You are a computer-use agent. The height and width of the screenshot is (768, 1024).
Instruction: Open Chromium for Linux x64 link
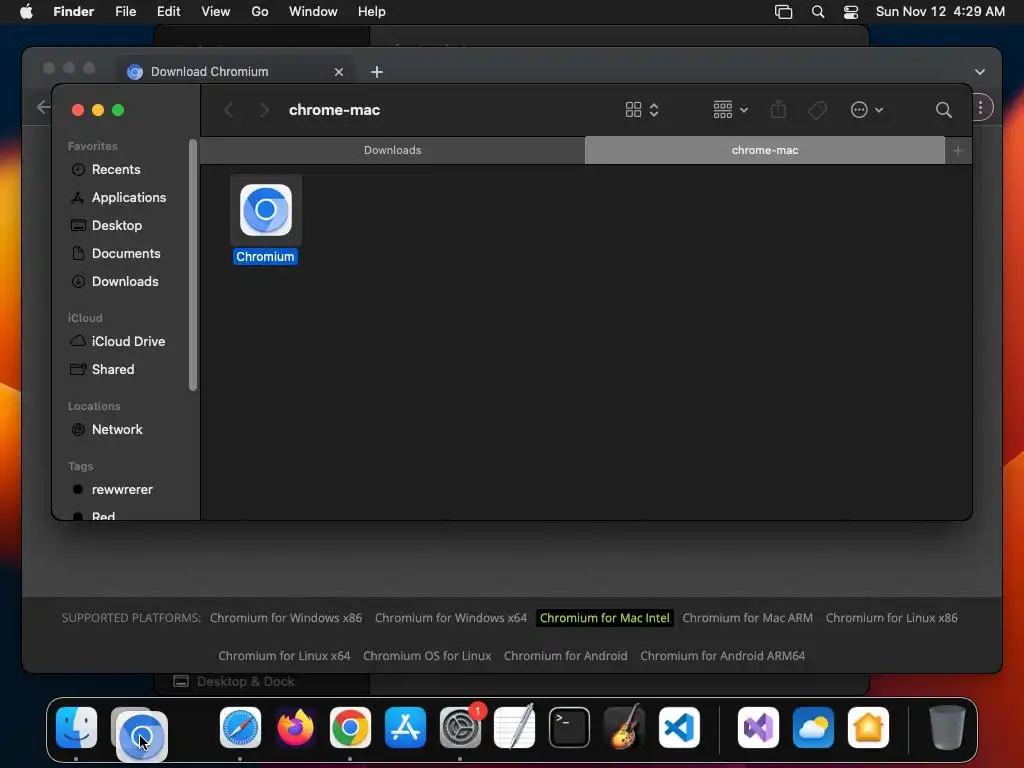click(284, 656)
